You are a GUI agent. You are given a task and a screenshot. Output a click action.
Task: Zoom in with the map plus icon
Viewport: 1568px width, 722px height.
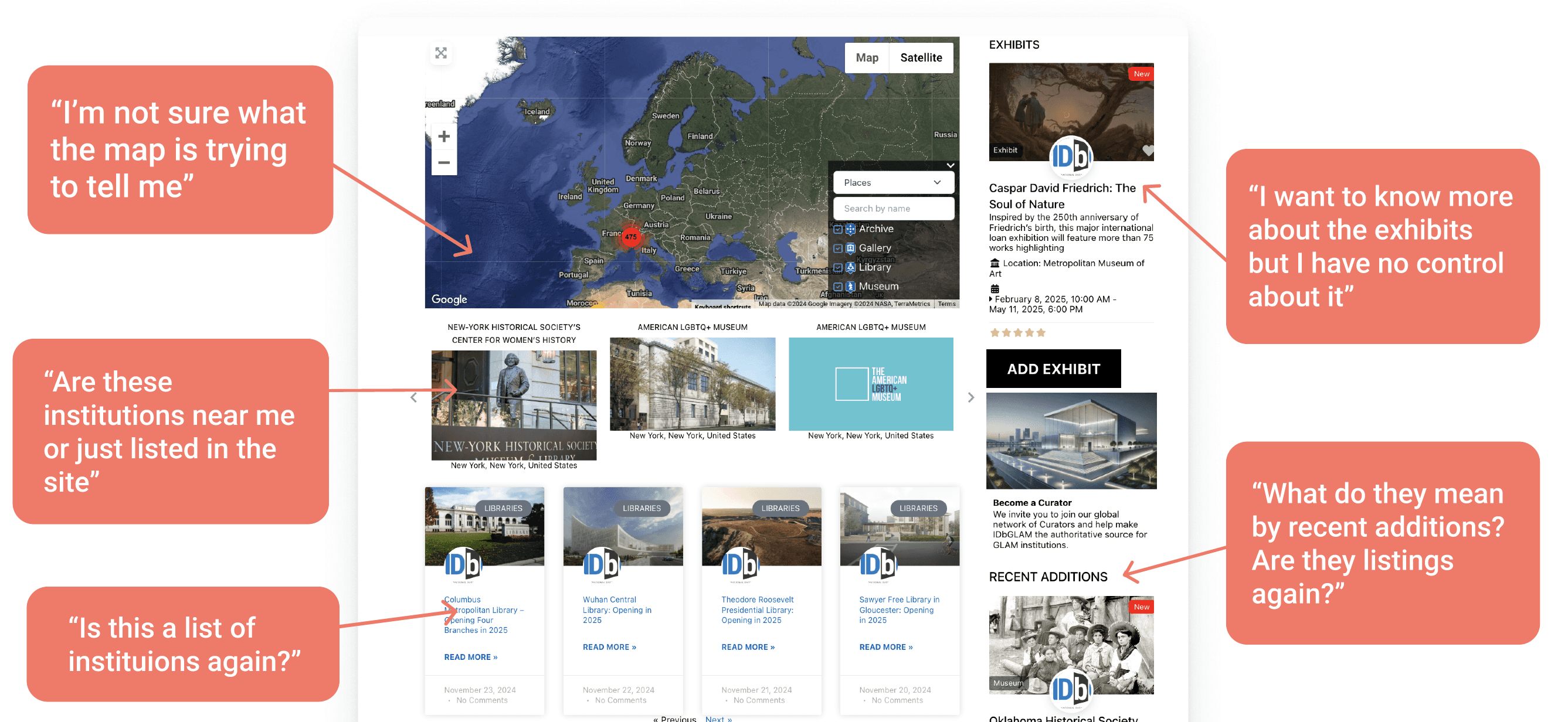444,136
